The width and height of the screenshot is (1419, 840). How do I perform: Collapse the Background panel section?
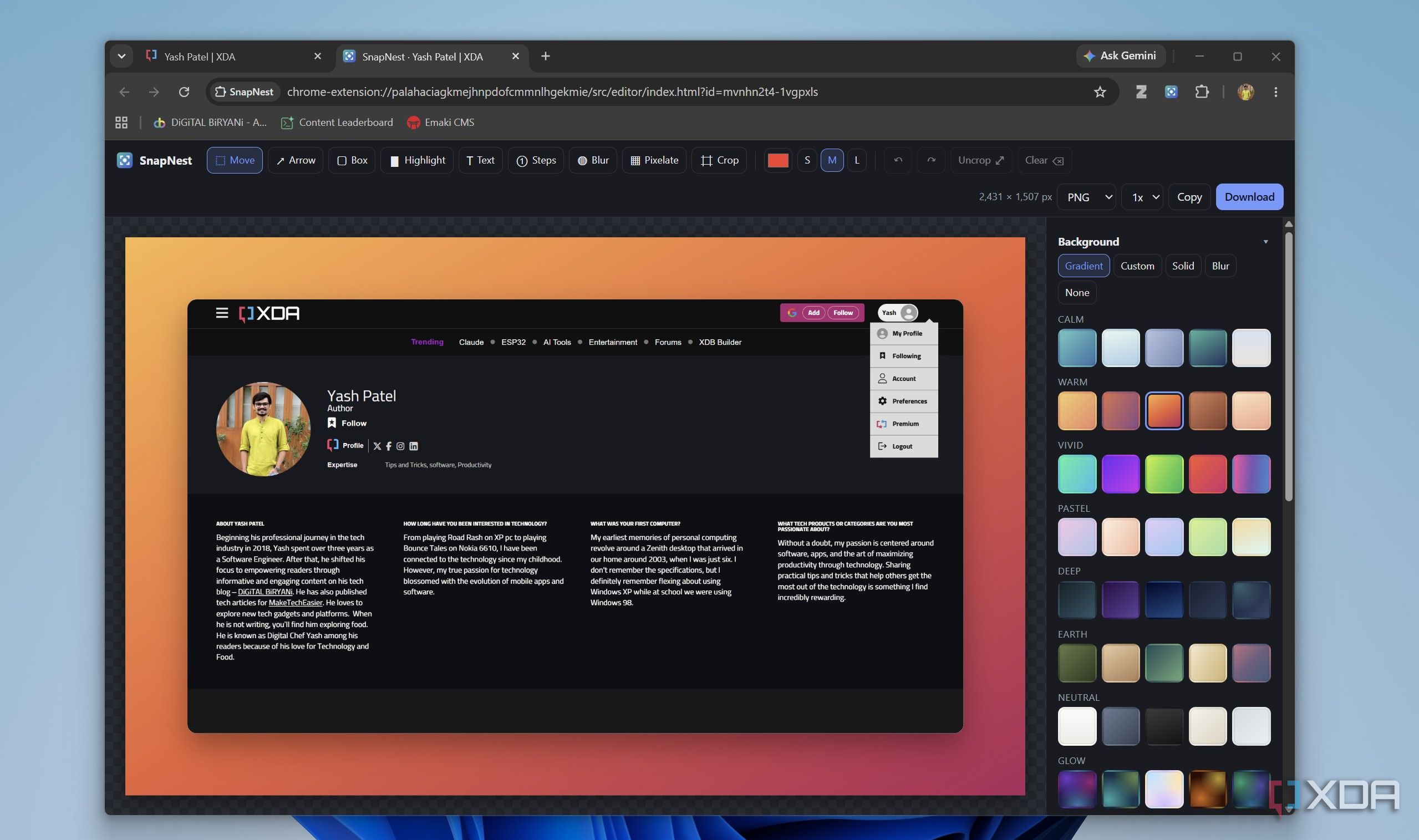(1265, 242)
